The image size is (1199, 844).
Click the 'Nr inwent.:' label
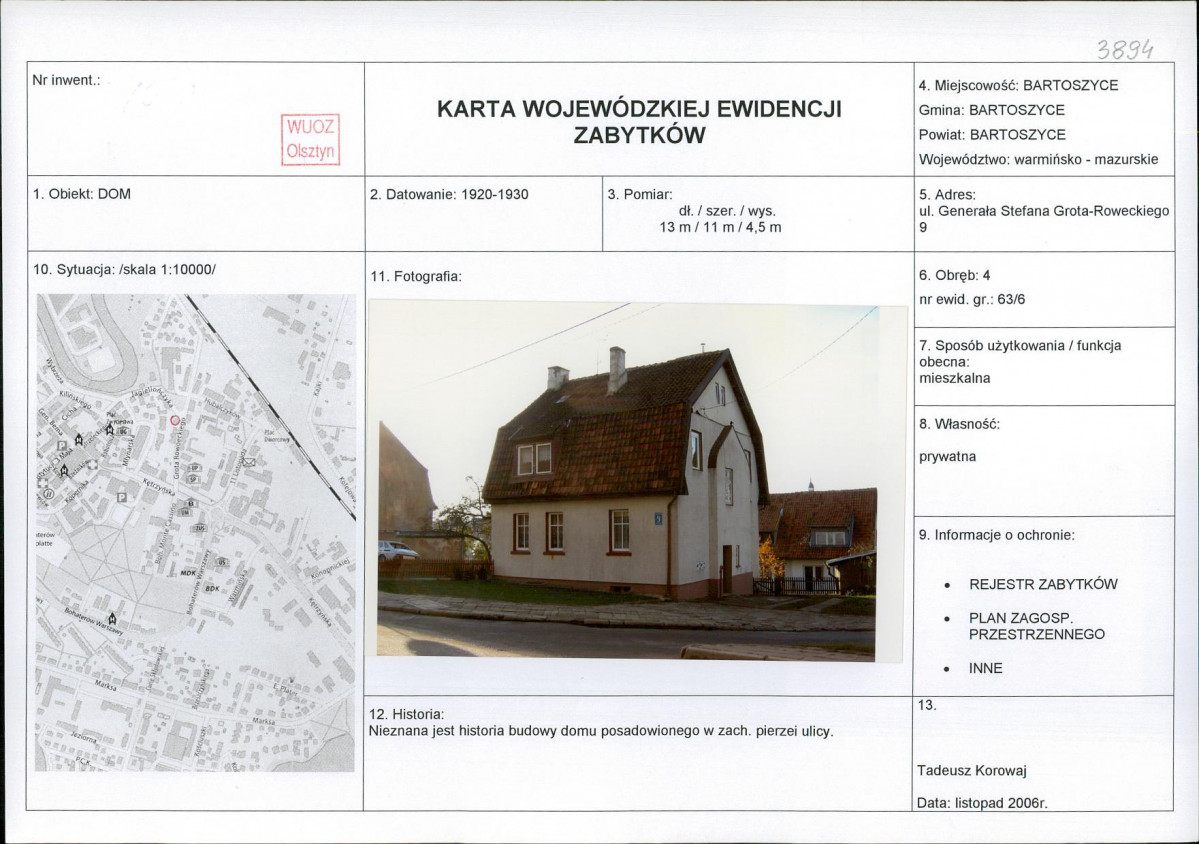[67, 80]
